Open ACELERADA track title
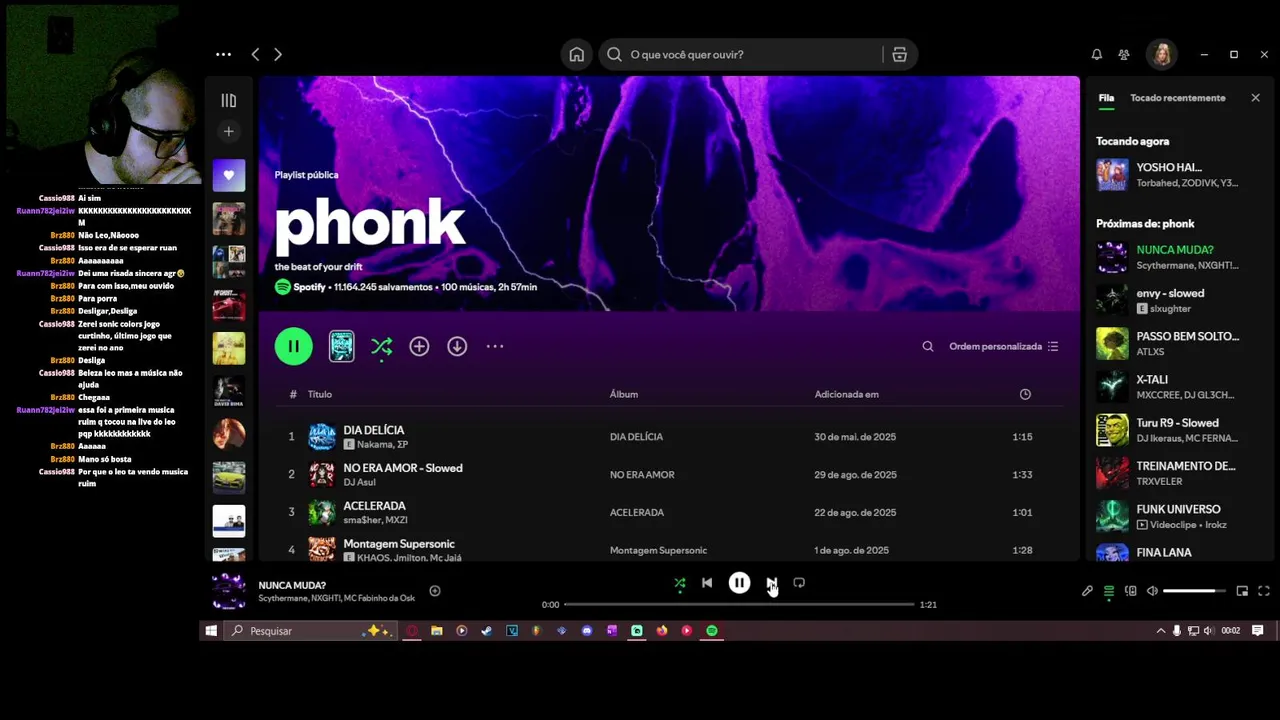The height and width of the screenshot is (720, 1280). pyautogui.click(x=374, y=506)
